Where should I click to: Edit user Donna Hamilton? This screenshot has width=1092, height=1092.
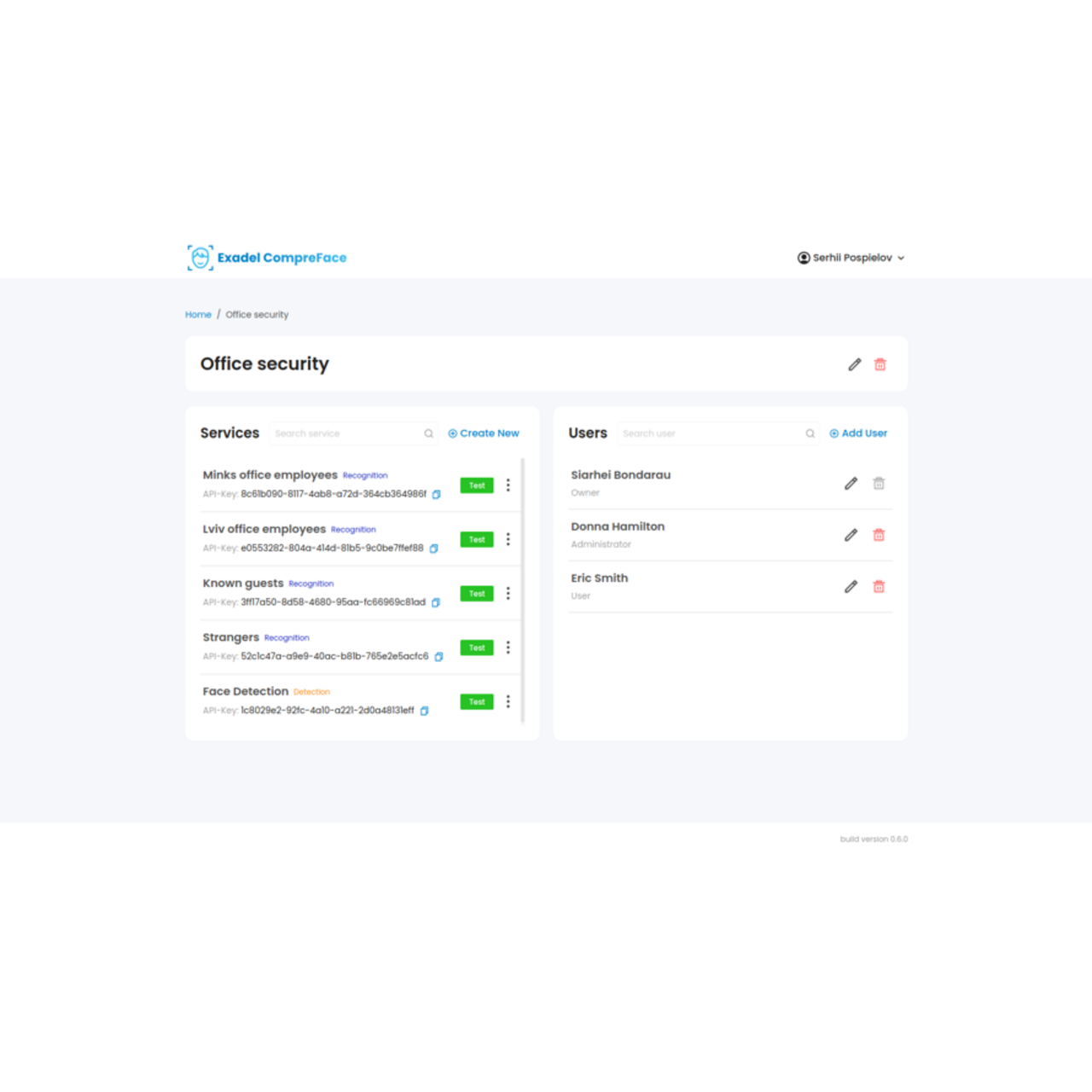click(851, 535)
